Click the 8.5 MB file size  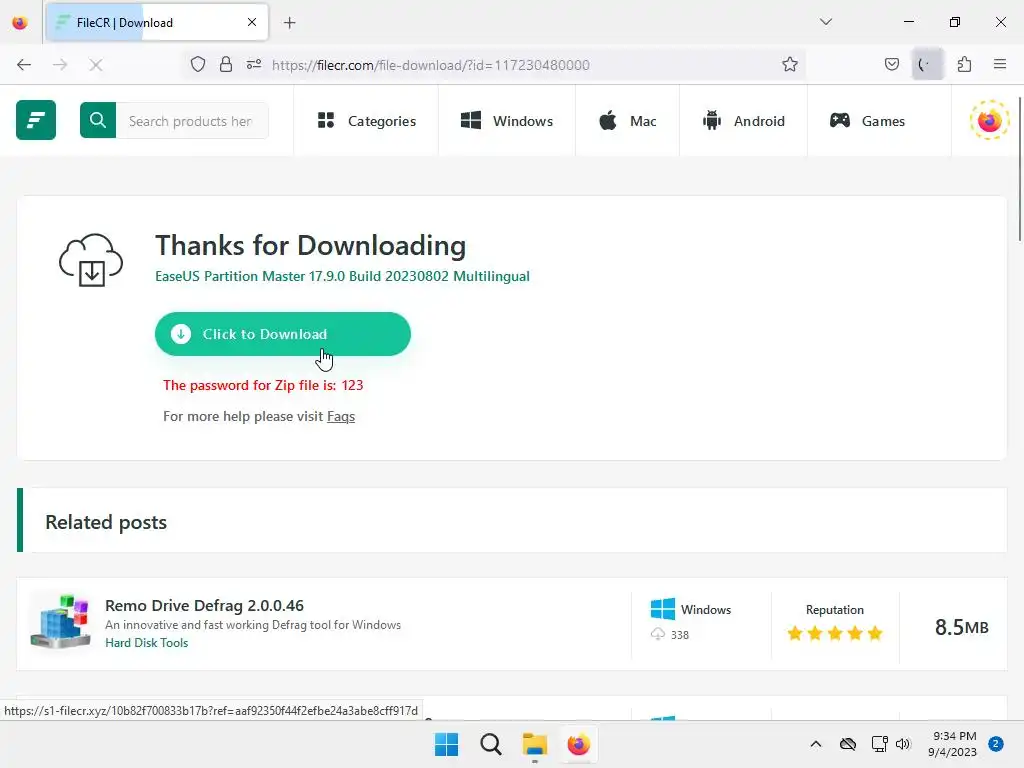click(961, 627)
